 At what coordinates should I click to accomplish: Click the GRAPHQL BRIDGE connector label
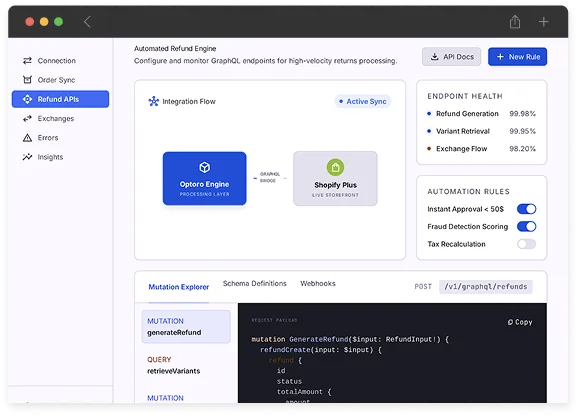tap(270, 177)
